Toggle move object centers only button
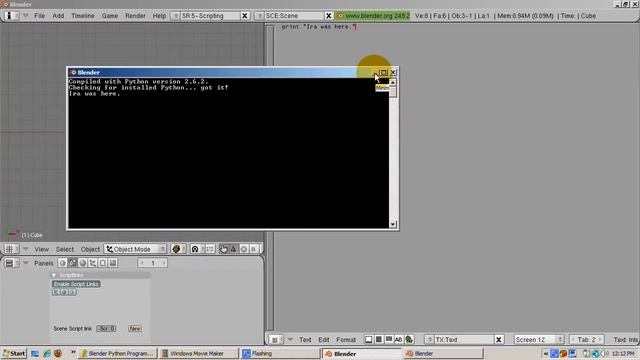This screenshot has width=640, height=360. 210,249
